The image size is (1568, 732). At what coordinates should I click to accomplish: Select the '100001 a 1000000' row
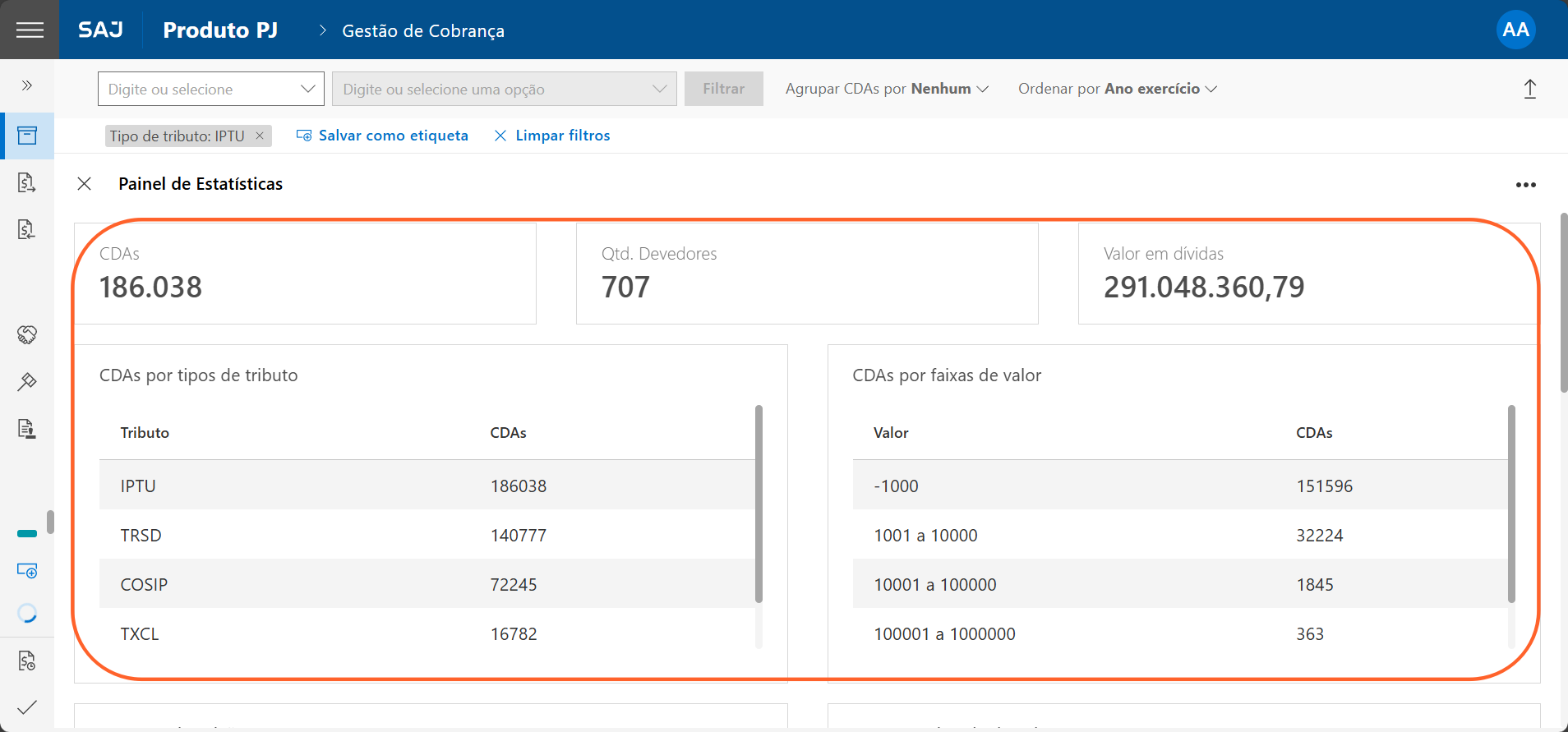coord(1180,633)
